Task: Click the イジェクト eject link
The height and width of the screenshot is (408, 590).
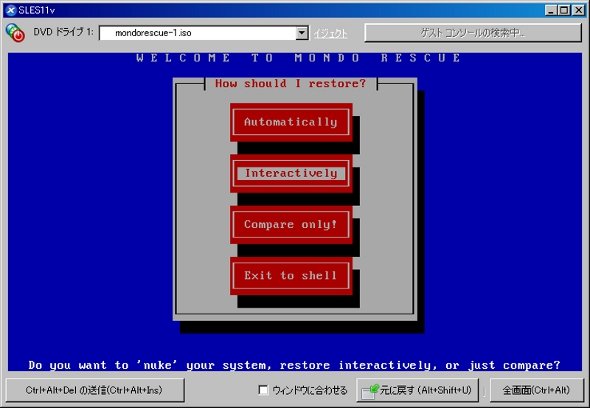Action: pos(330,33)
